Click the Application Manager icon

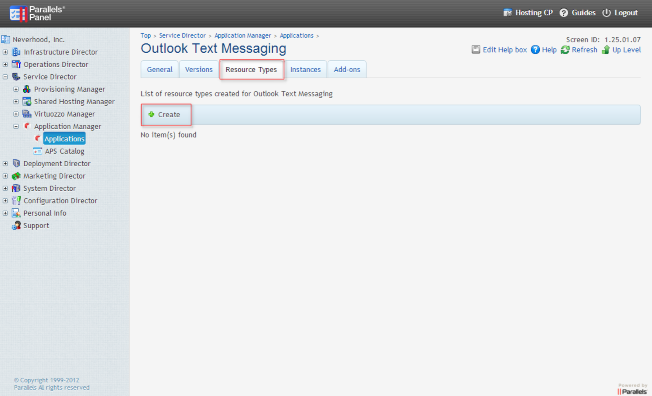pyautogui.click(x=27, y=126)
